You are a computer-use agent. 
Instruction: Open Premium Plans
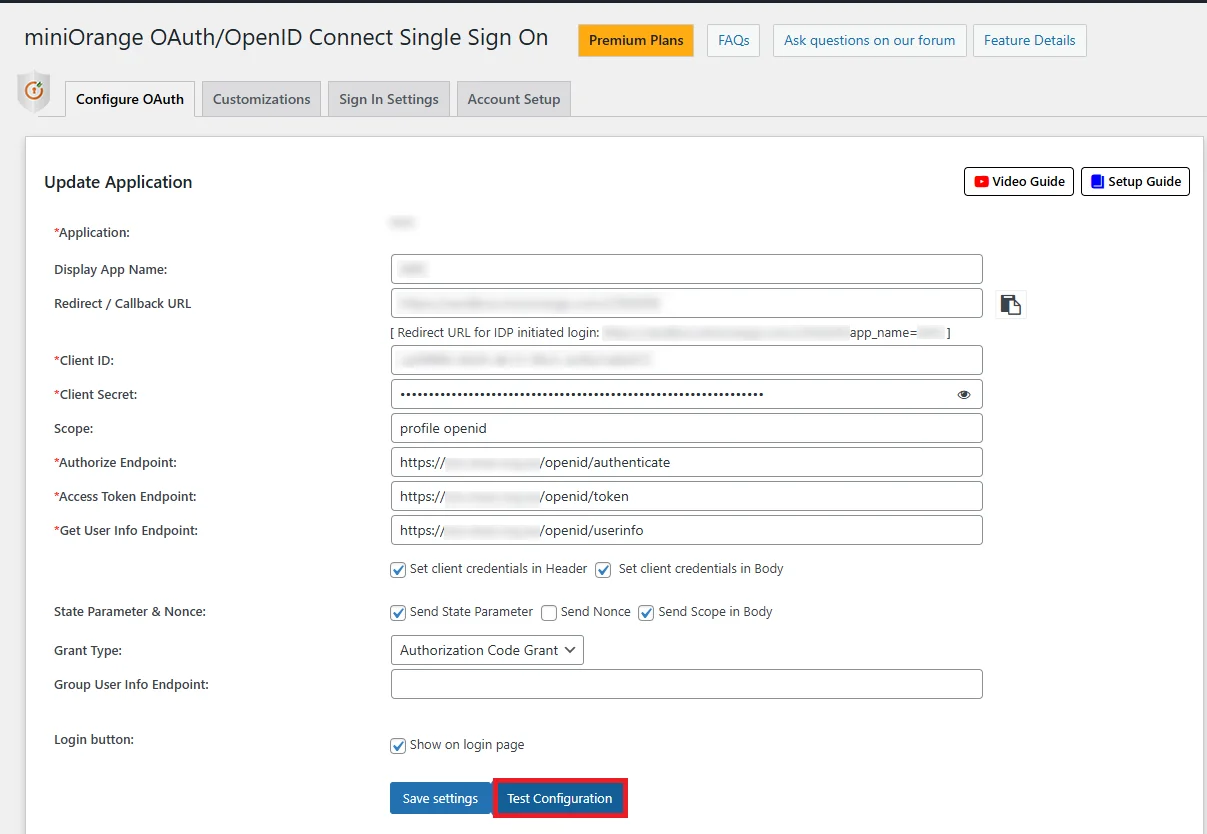click(635, 40)
